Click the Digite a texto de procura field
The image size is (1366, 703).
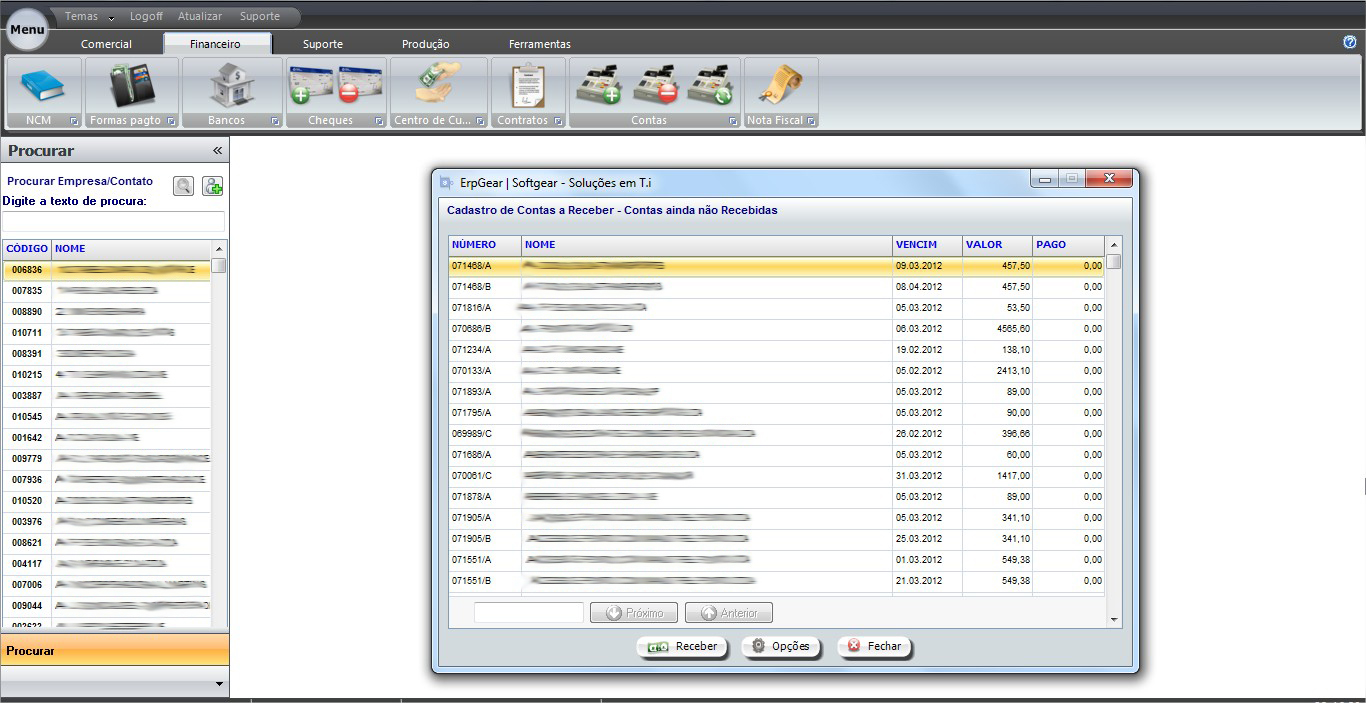113,222
